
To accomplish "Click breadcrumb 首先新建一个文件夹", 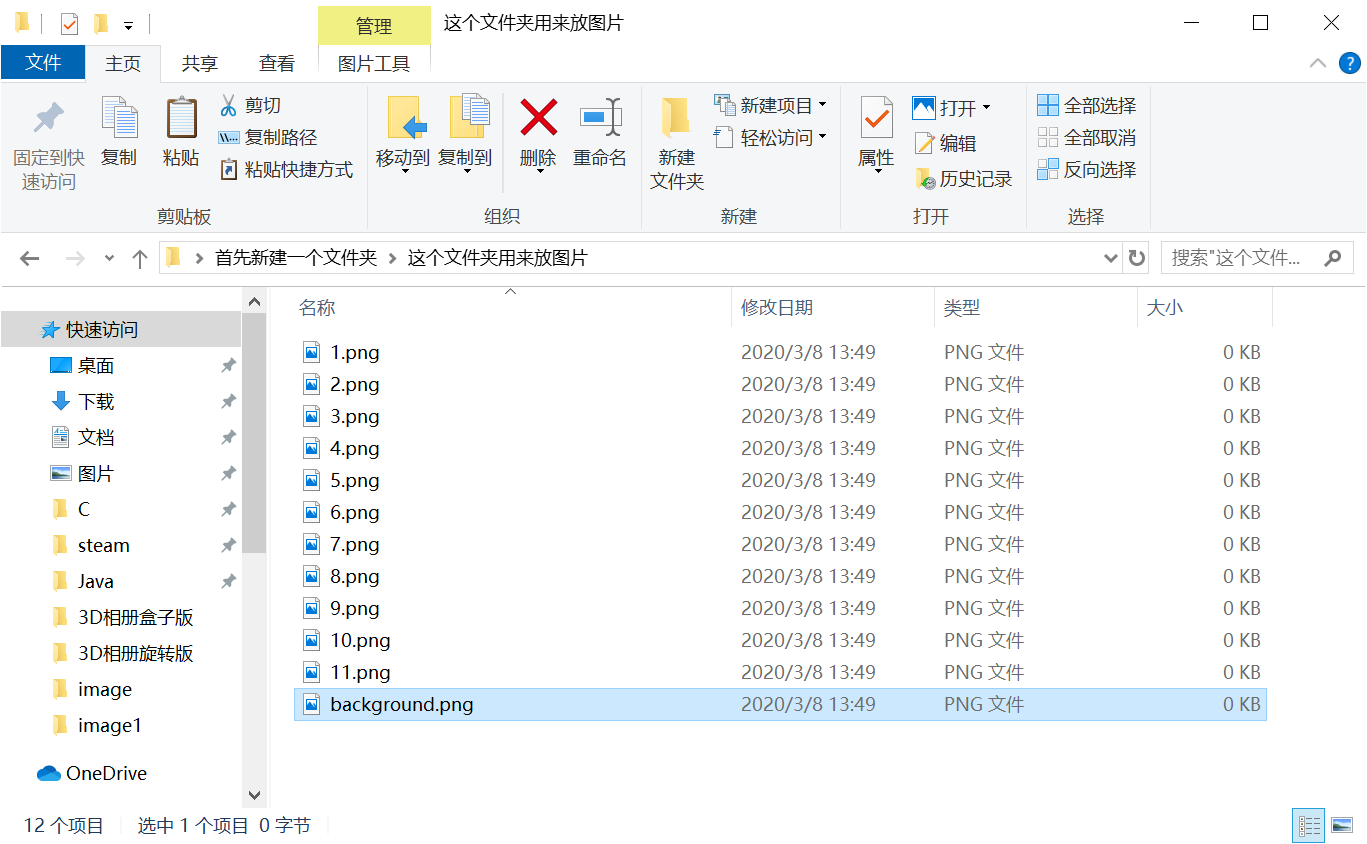I will [296, 258].
